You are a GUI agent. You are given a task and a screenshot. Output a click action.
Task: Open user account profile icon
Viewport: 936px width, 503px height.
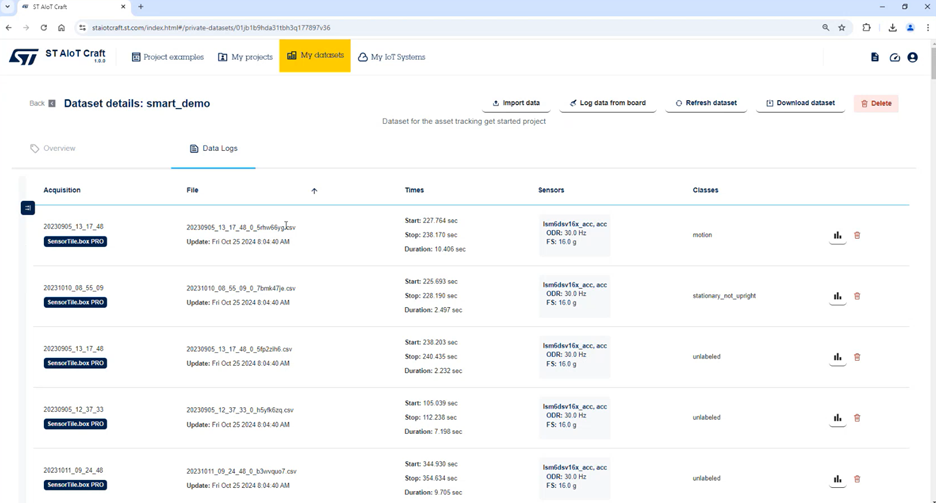click(x=913, y=57)
